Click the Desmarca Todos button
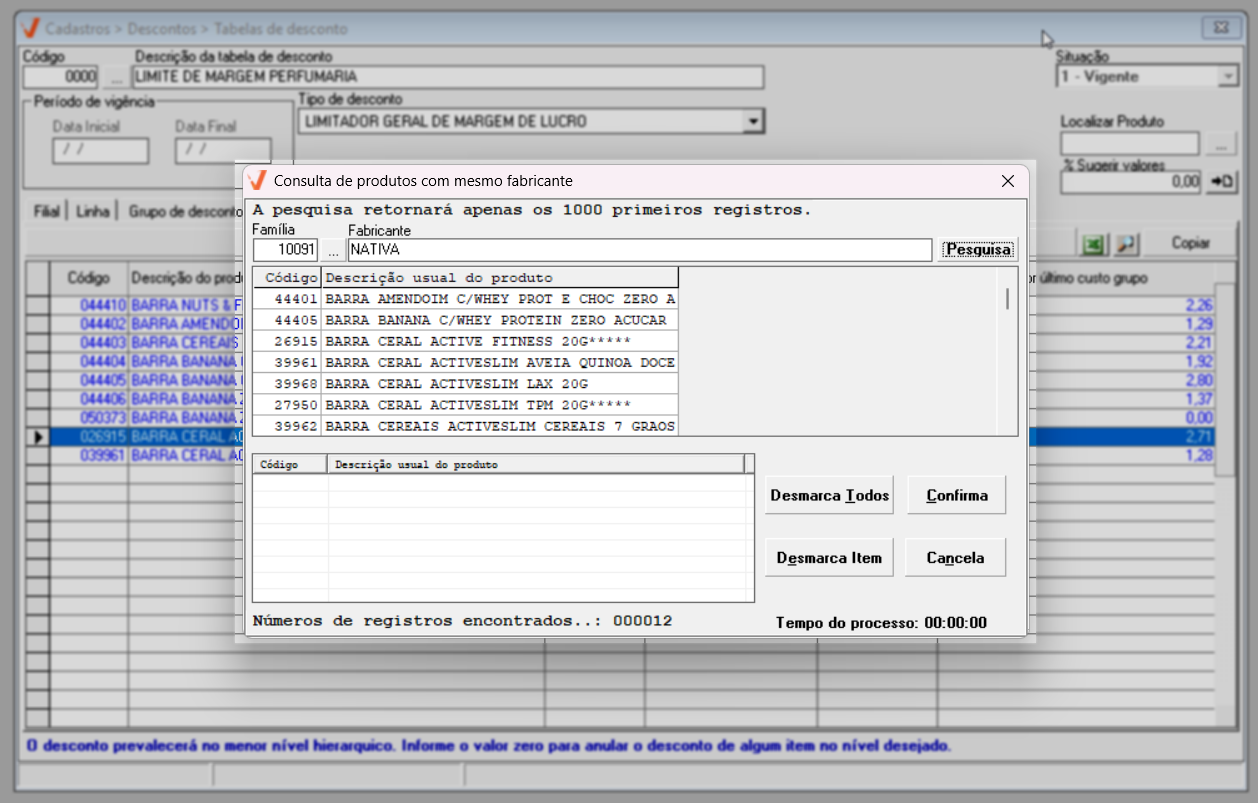The image size is (1258, 803). (829, 496)
